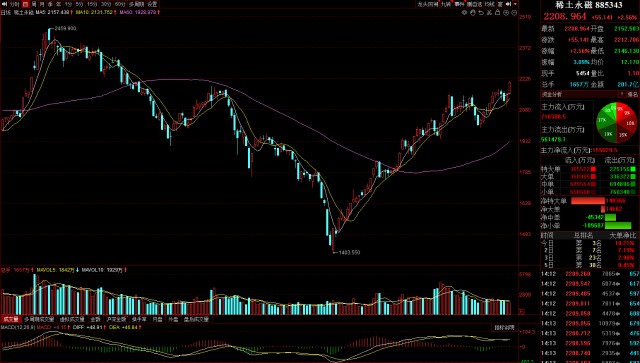Image resolution: width=640 pixels, height=363 pixels.
Task: Click the lock icon in chart tools
Action: coord(498,13)
